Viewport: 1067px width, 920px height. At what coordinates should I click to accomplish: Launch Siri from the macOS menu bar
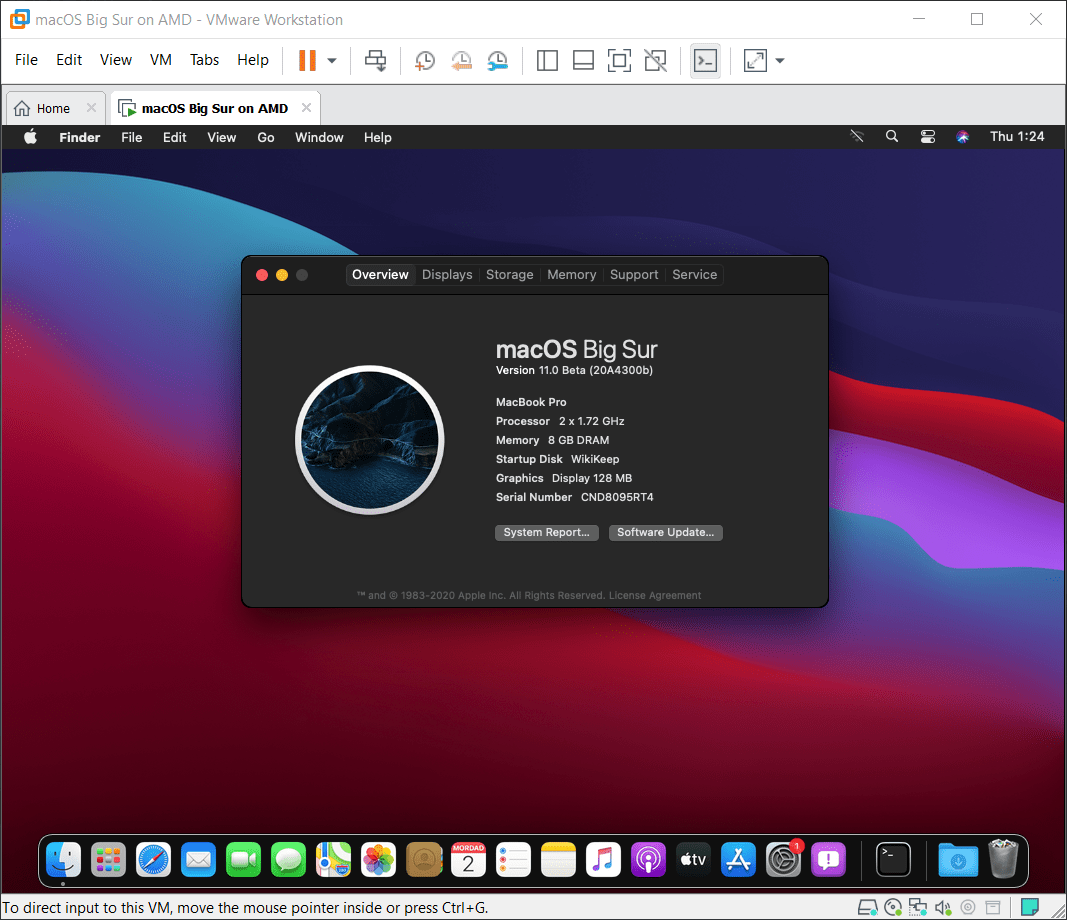(x=962, y=137)
